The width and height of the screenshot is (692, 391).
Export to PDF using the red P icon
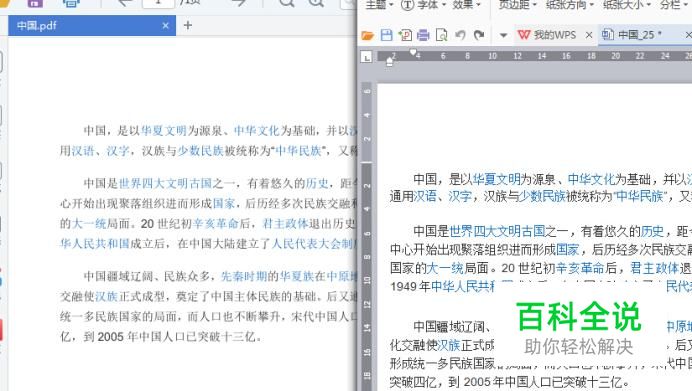pyautogui.click(x=405, y=35)
